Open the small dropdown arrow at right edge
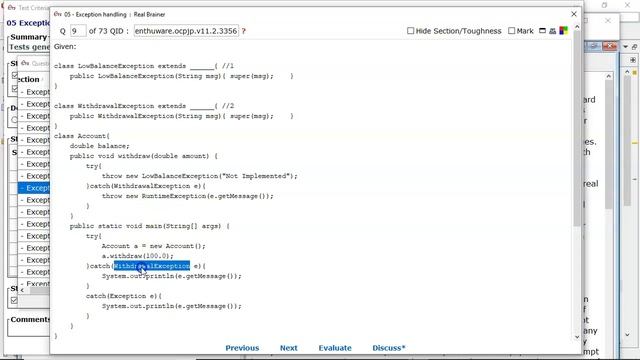This screenshot has width=640, height=360. point(625,47)
